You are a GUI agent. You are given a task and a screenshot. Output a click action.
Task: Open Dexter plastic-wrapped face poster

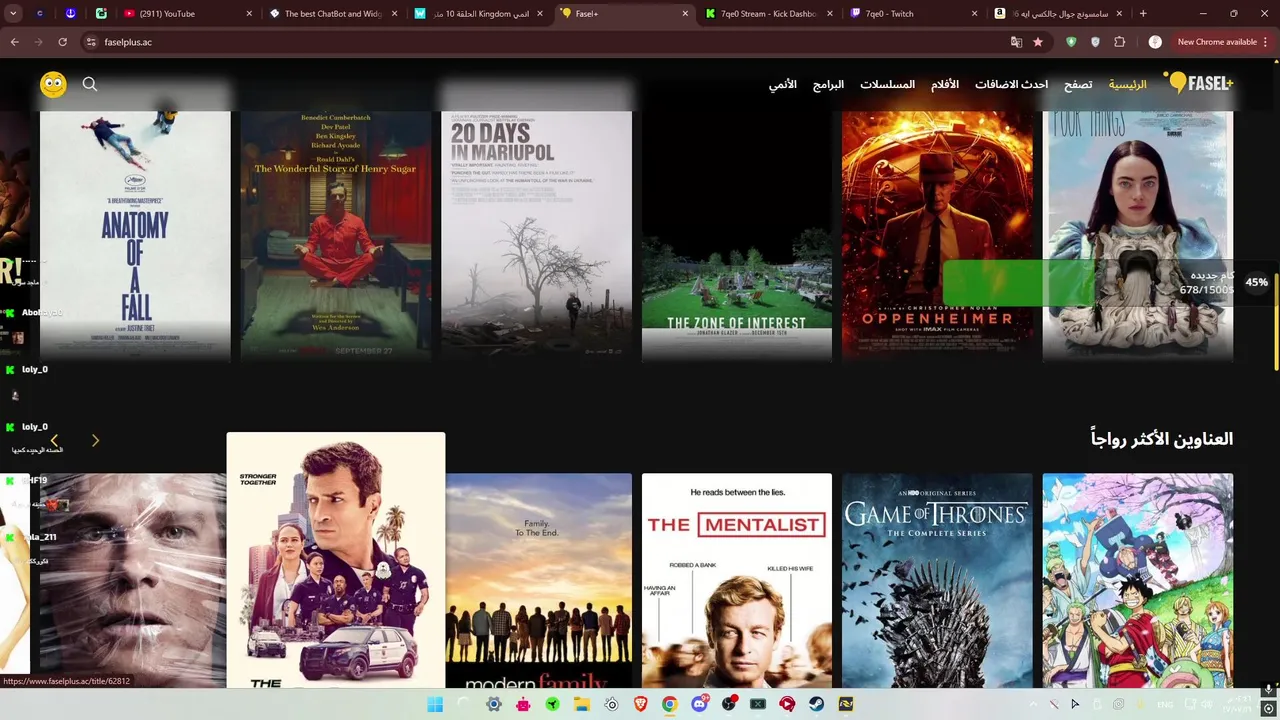coord(133,580)
